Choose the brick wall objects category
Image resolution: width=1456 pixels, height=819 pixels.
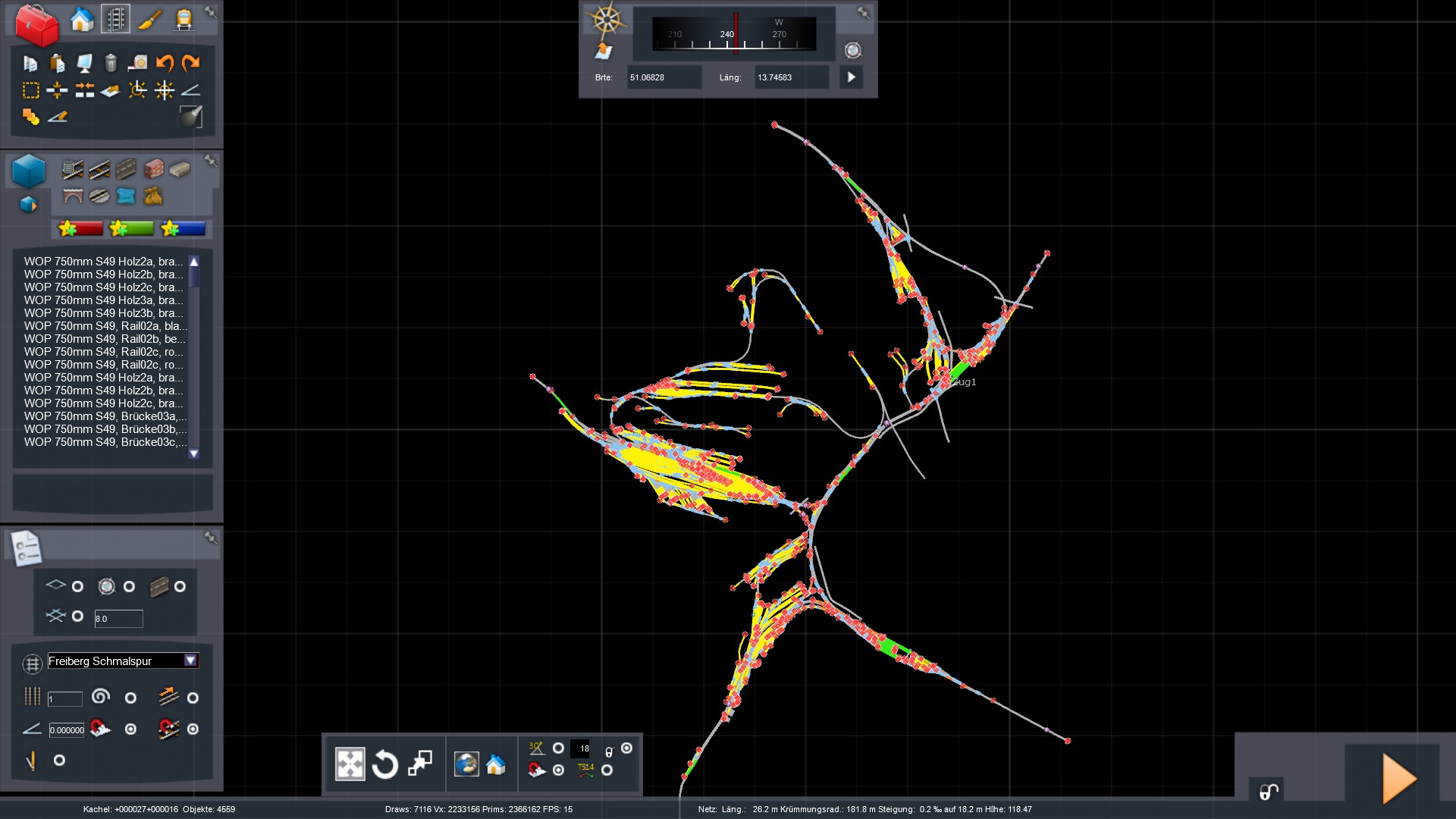point(154,168)
